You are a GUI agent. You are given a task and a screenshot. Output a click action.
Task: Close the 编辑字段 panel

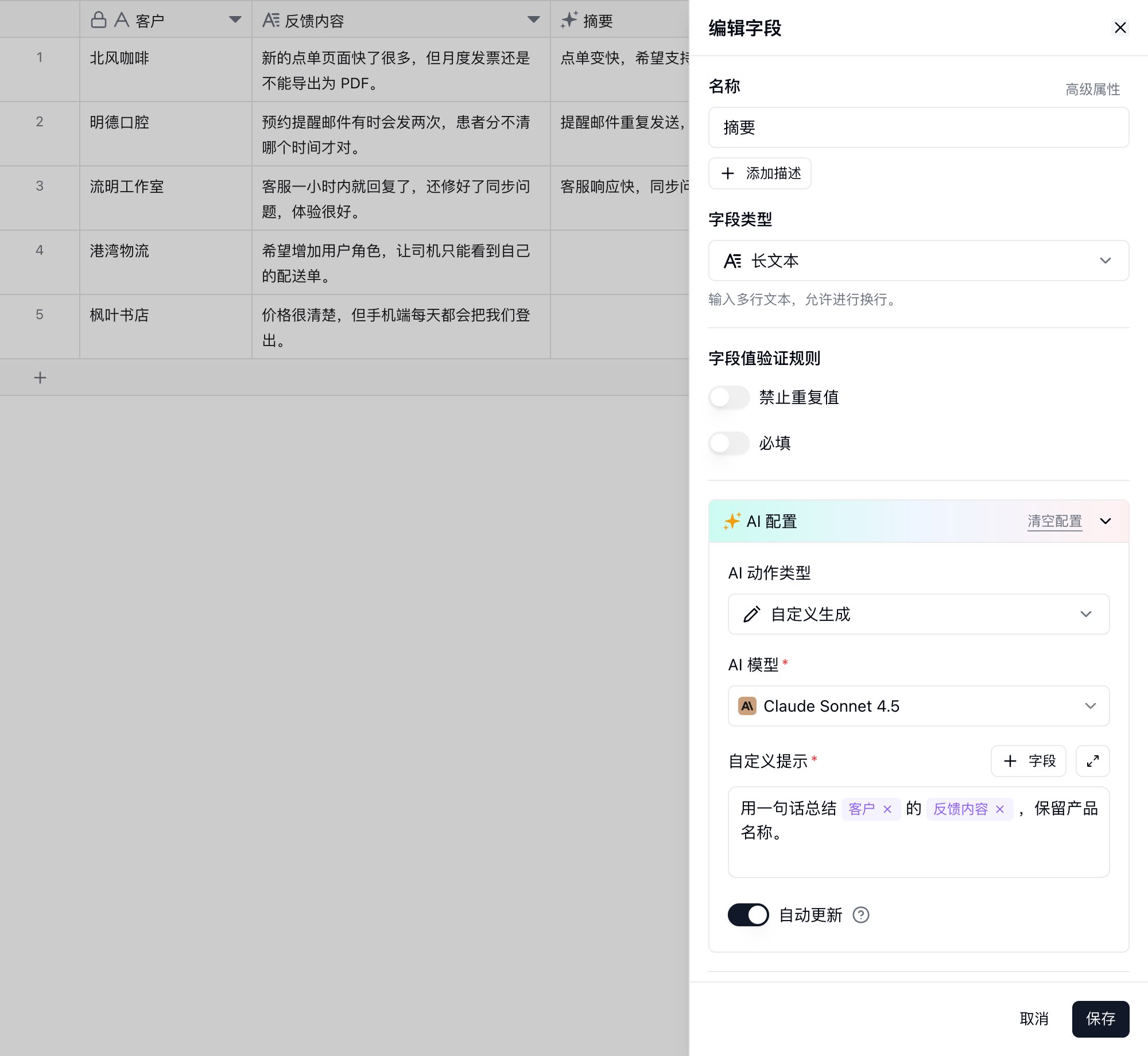1120,28
